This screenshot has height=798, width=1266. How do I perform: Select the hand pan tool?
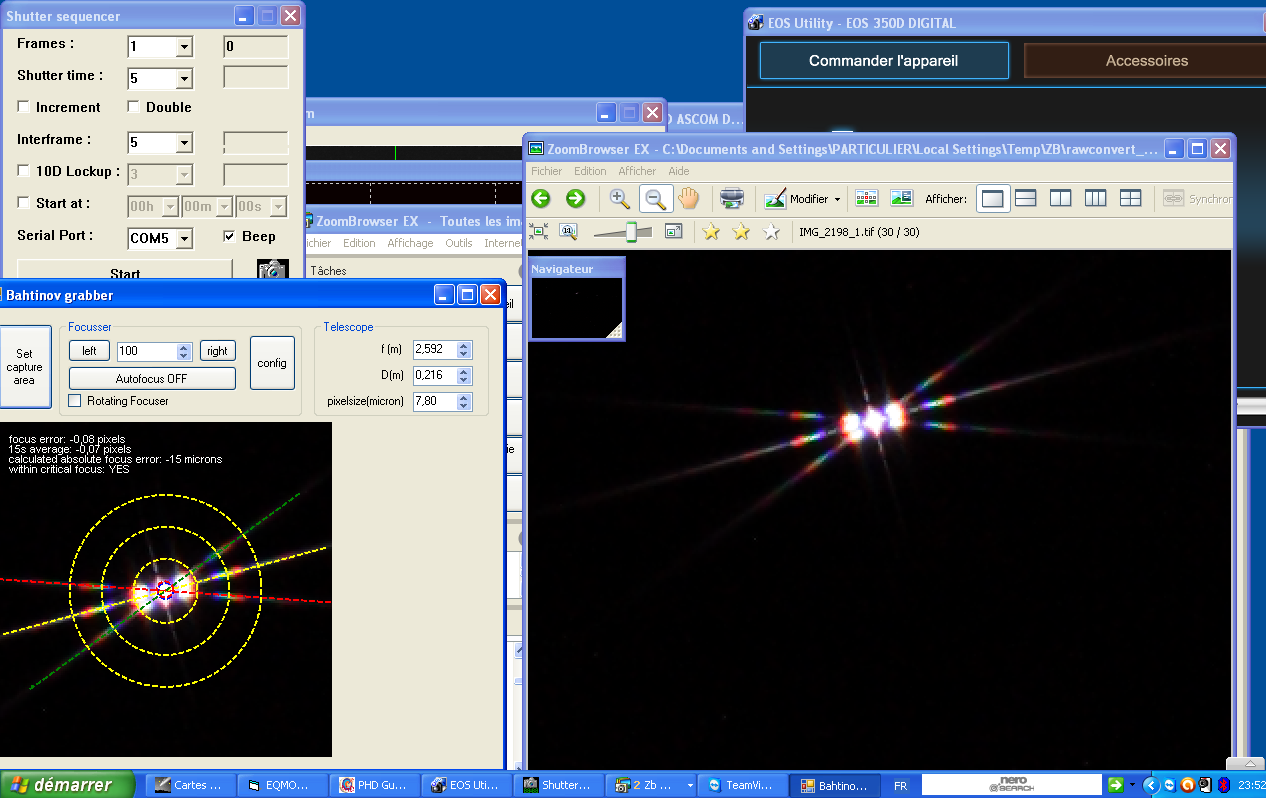pos(689,198)
